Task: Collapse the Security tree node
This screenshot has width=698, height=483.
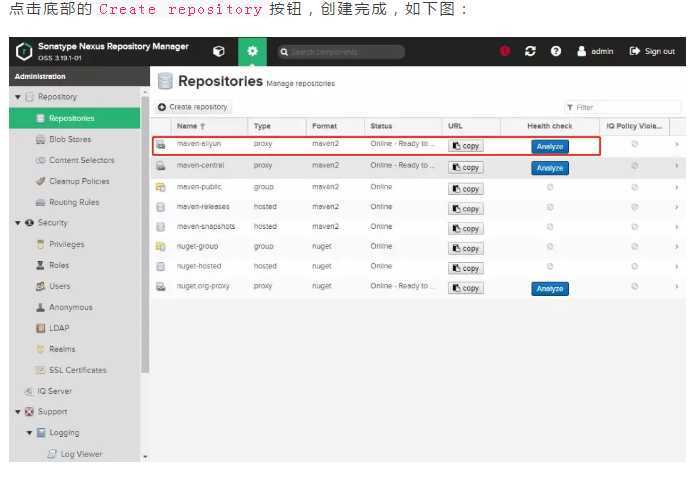Action: coord(18,223)
